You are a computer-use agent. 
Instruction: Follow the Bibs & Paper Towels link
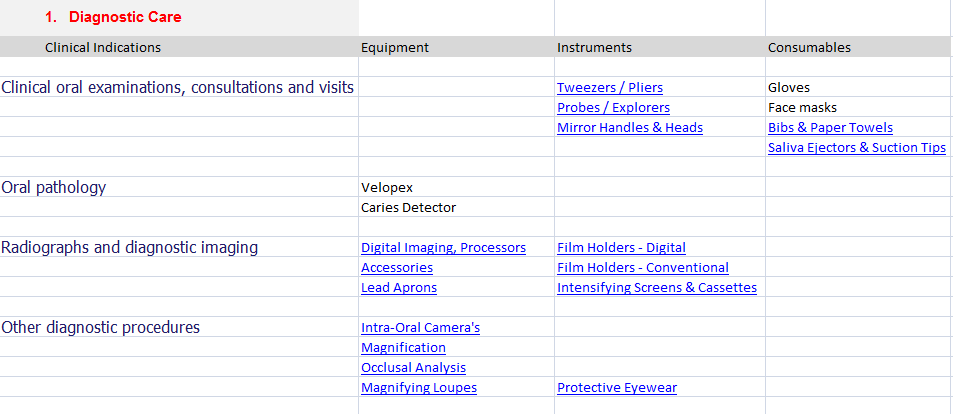pyautogui.click(x=830, y=128)
